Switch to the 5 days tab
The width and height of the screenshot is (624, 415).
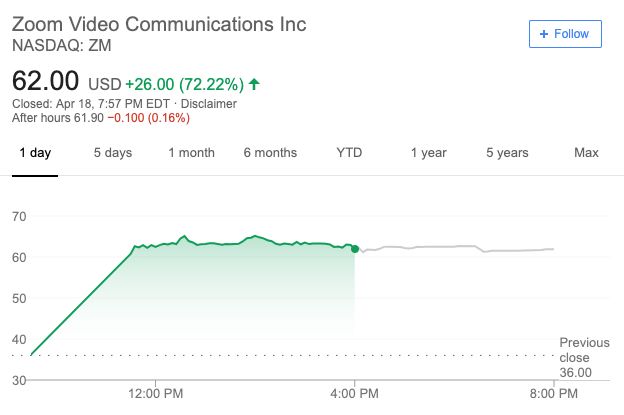click(x=113, y=153)
